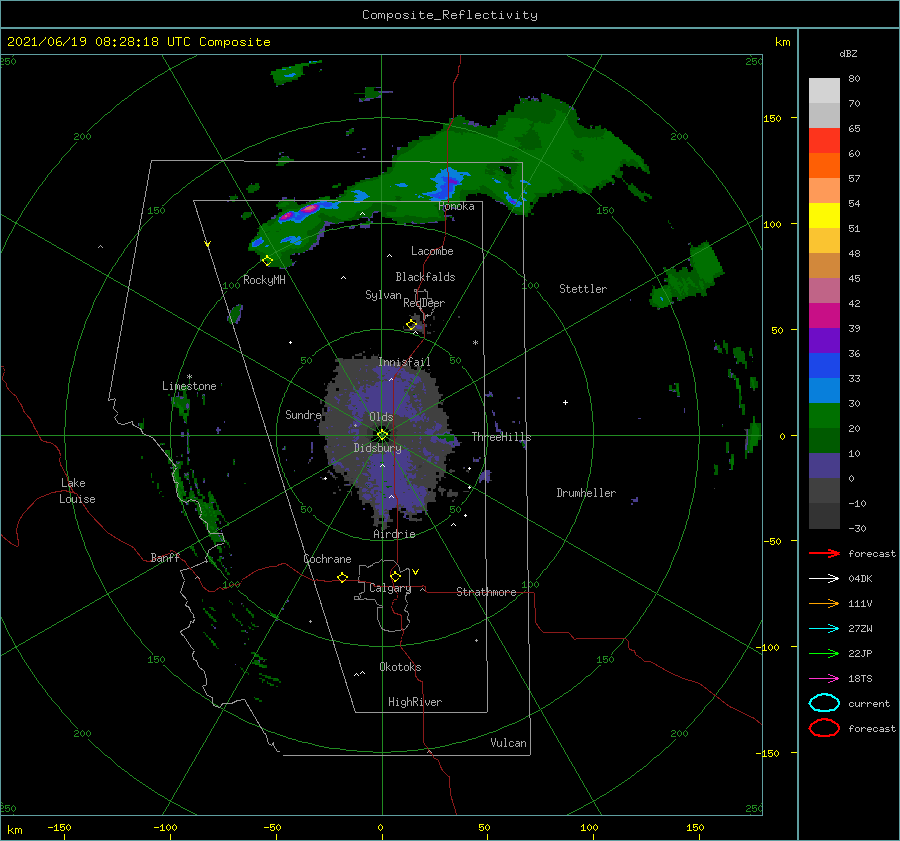Image resolution: width=900 pixels, height=841 pixels.
Task: Click the HighRiver label
Action: (x=415, y=702)
